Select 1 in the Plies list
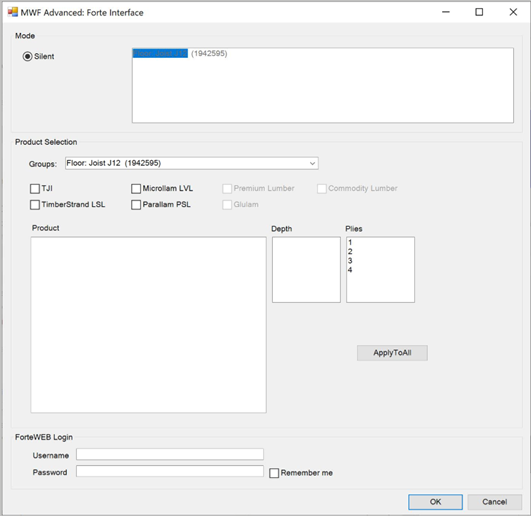Screen dimensions: 531x516 pos(350,242)
